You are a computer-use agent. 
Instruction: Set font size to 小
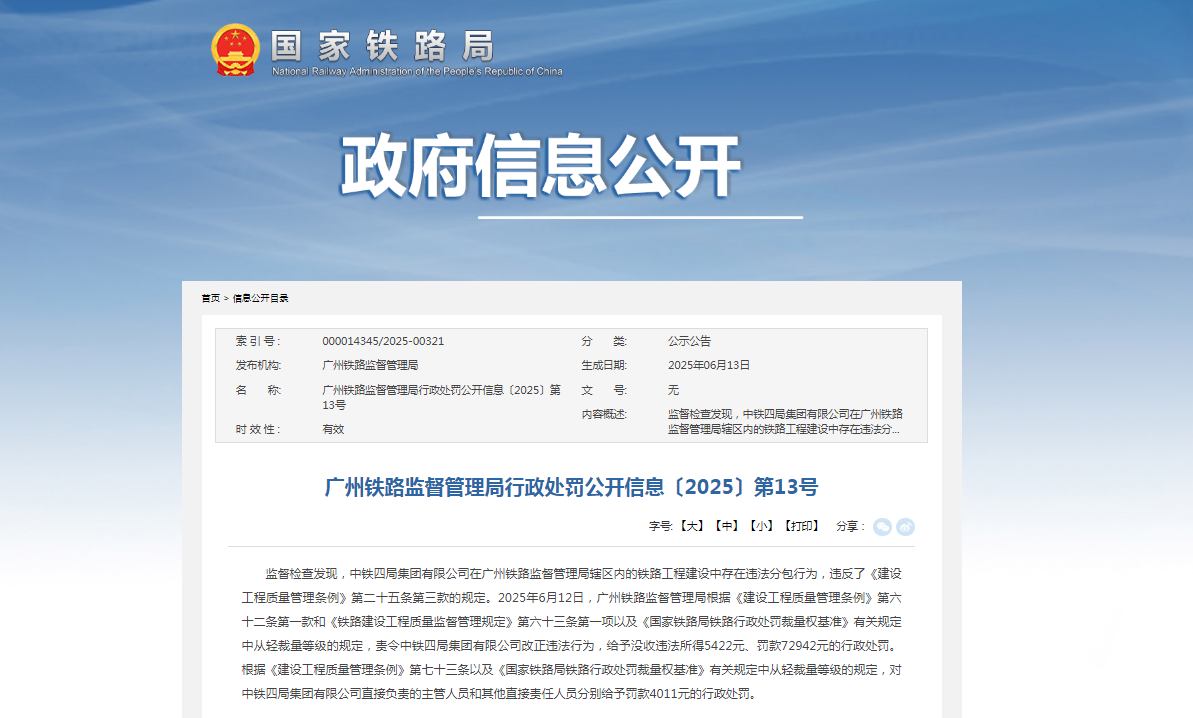(x=762, y=526)
